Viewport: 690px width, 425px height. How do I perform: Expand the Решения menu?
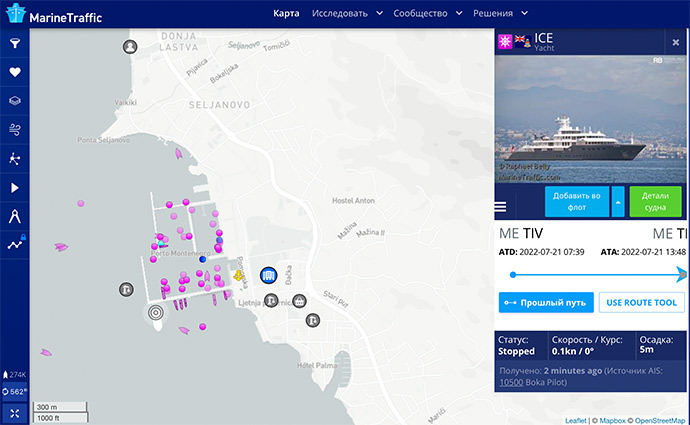[509, 14]
